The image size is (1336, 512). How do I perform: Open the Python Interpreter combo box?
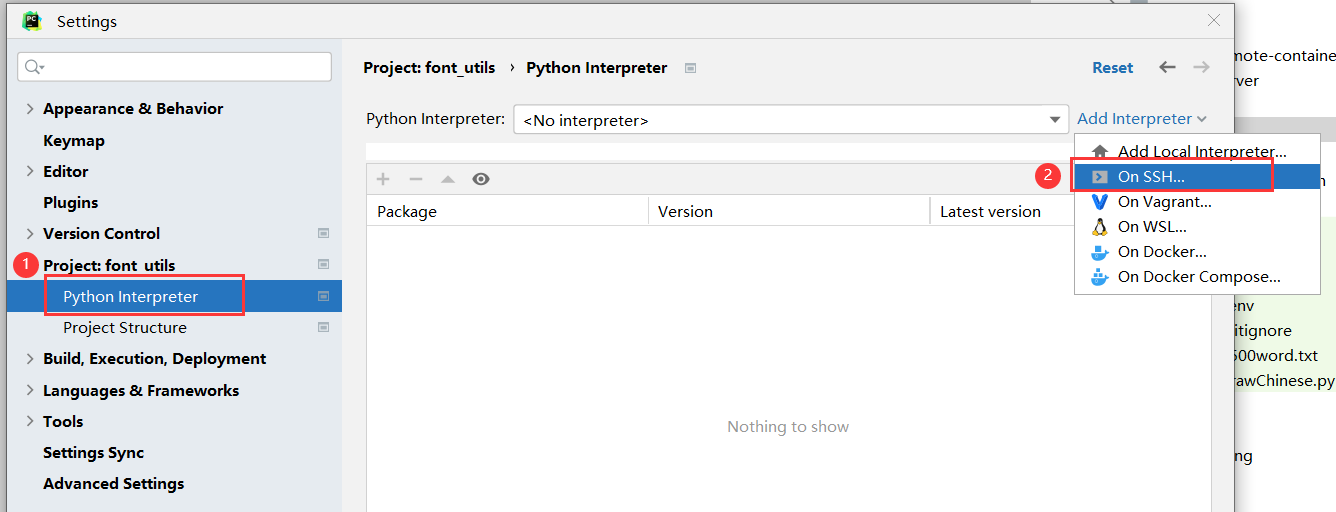pyautogui.click(x=791, y=120)
